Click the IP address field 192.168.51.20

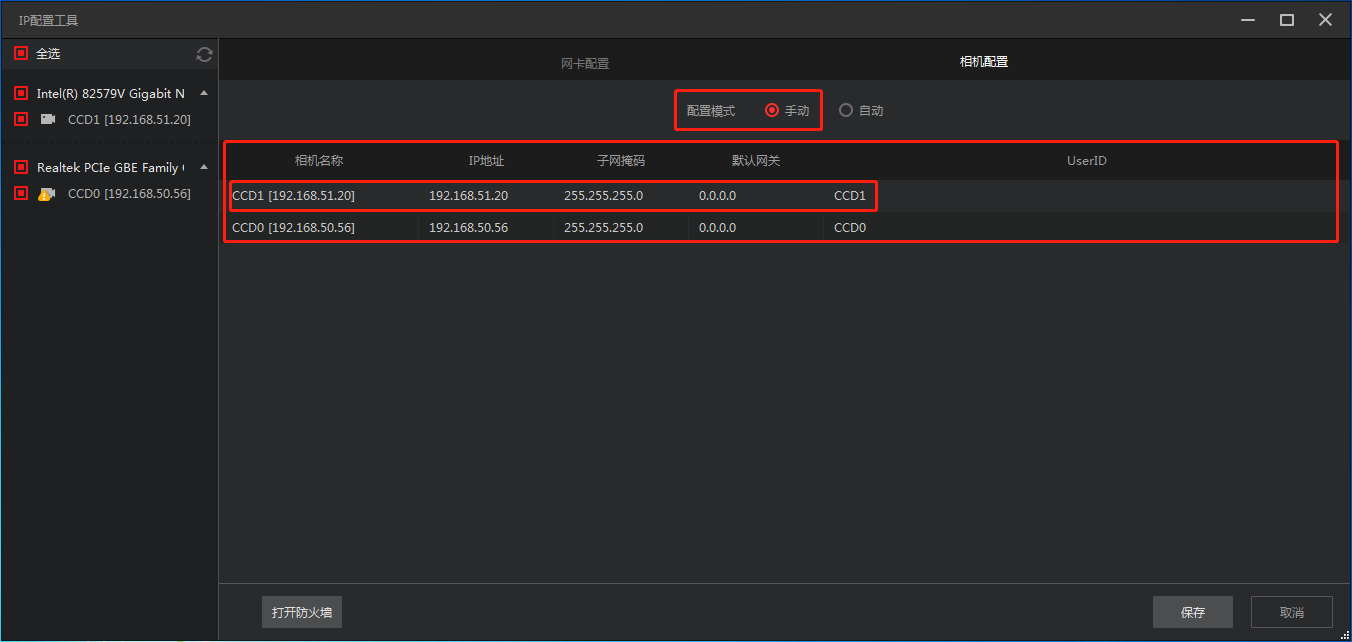[468, 196]
